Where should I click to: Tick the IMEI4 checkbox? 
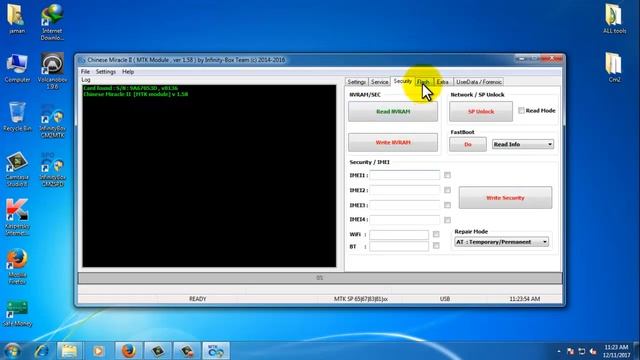(447, 220)
